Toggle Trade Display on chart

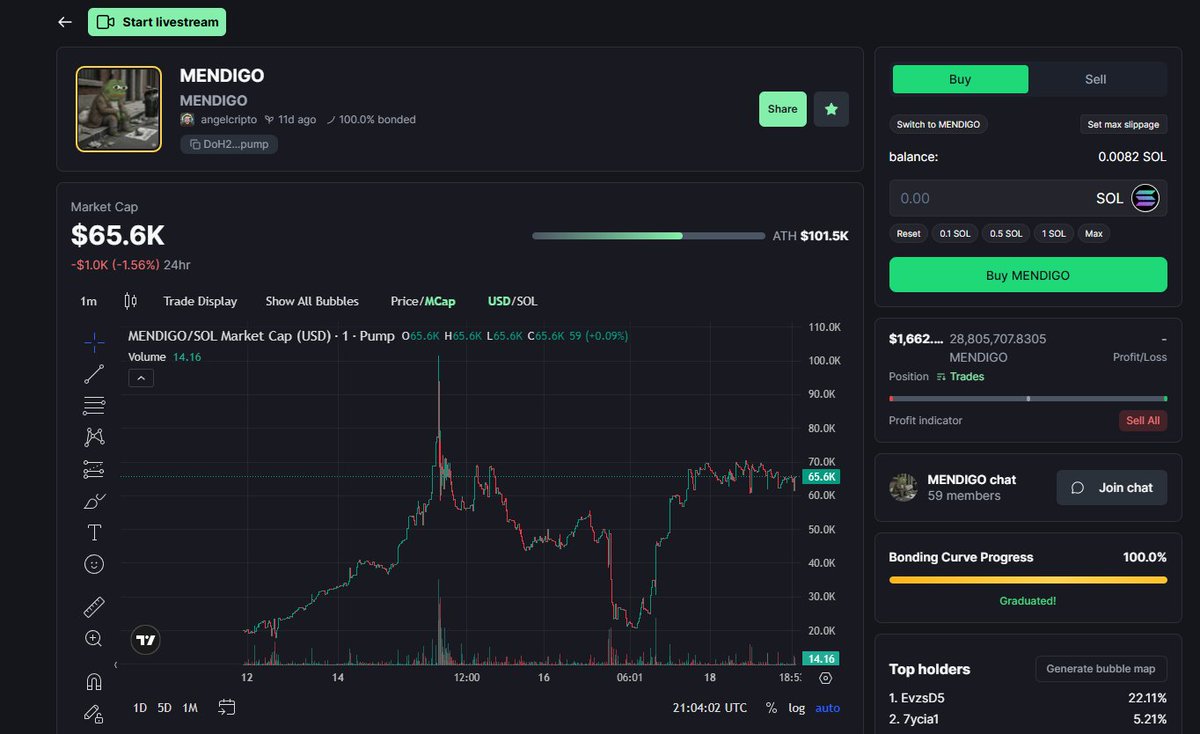200,301
